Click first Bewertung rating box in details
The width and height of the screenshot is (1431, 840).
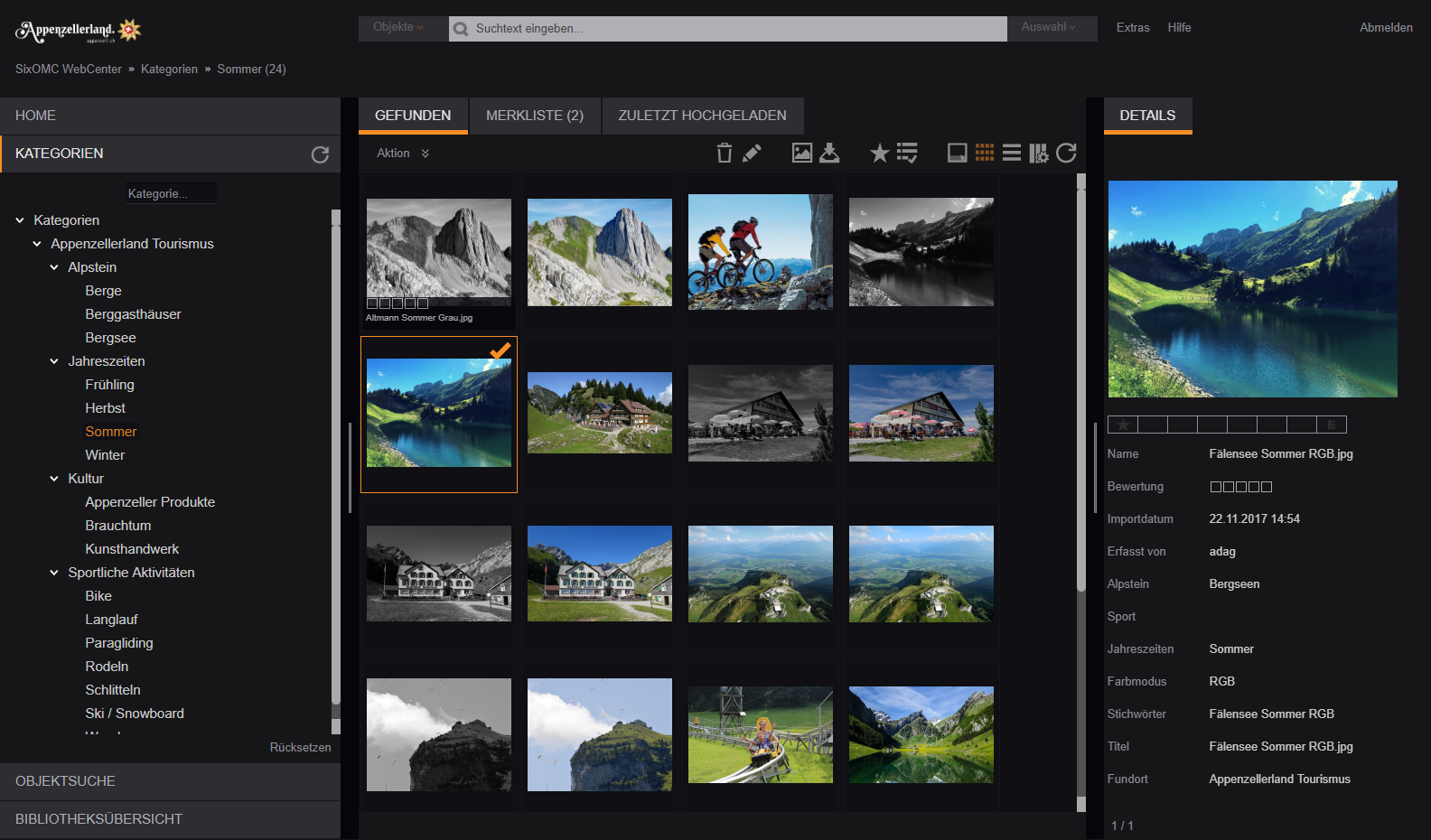[x=1216, y=487]
